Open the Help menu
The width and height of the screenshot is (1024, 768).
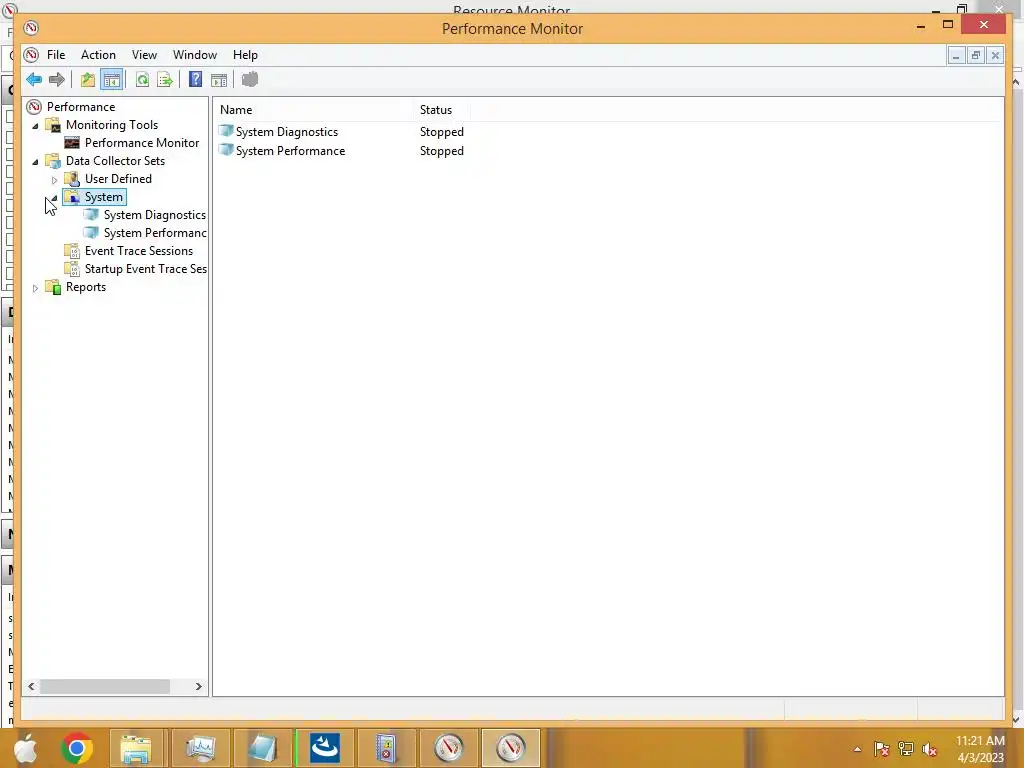246,55
